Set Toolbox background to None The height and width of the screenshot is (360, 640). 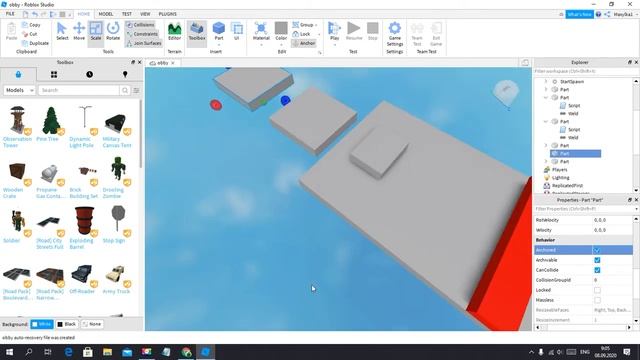91,324
